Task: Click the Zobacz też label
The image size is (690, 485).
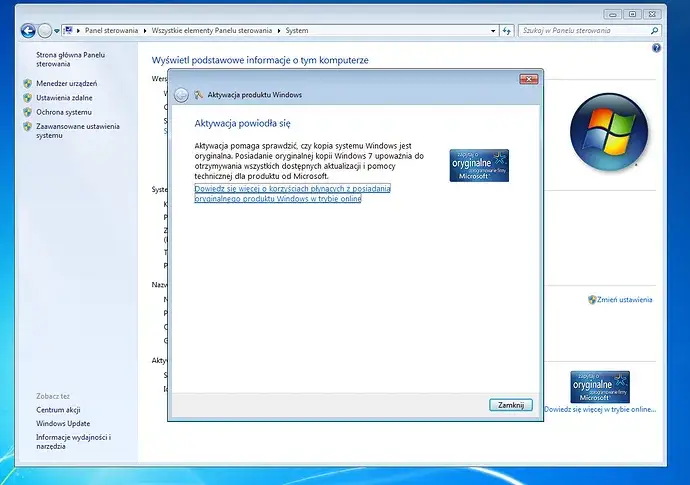Action: pyautogui.click(x=53, y=396)
